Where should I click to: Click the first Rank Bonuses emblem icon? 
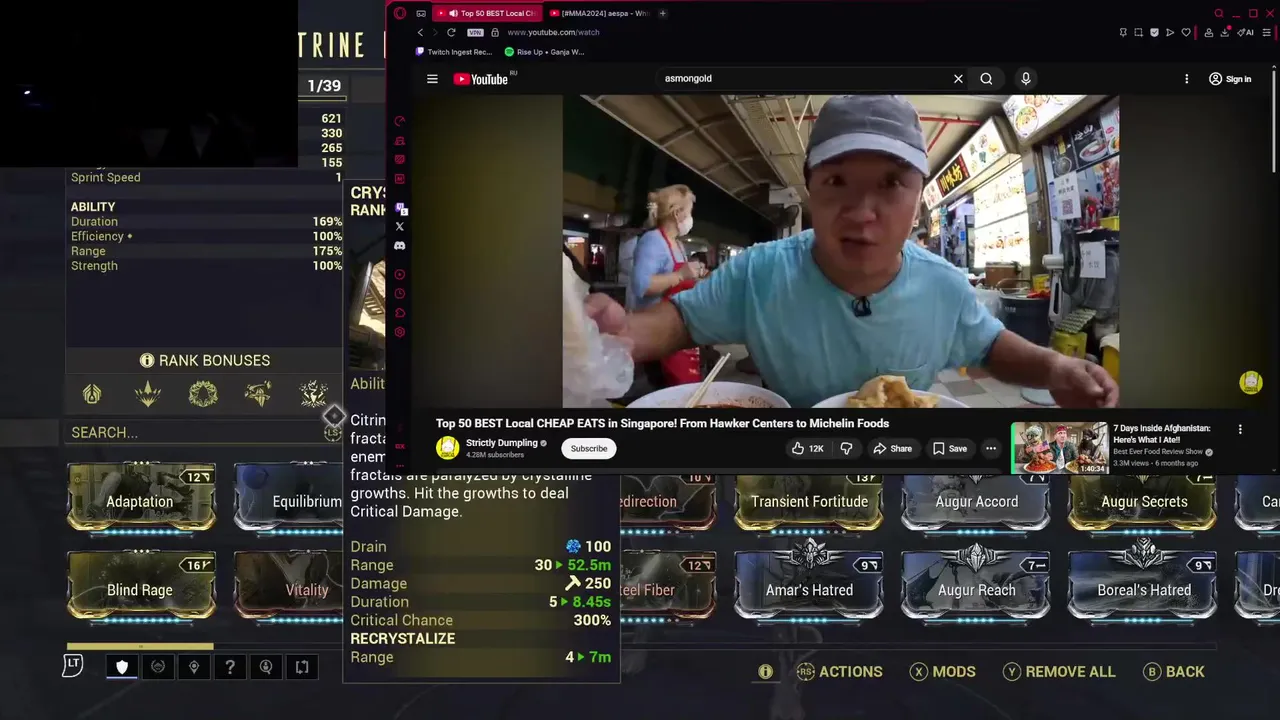click(x=92, y=394)
